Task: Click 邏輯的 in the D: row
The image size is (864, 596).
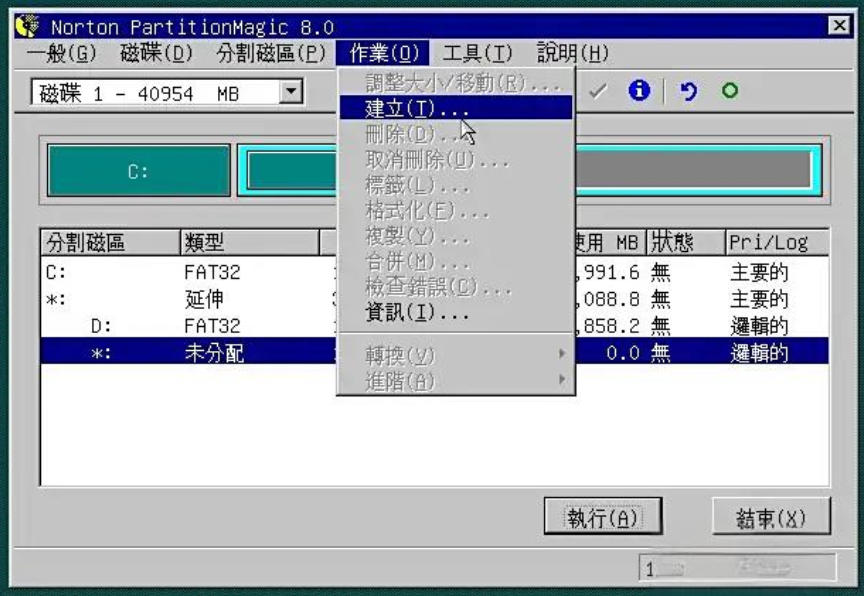Action: point(759,326)
